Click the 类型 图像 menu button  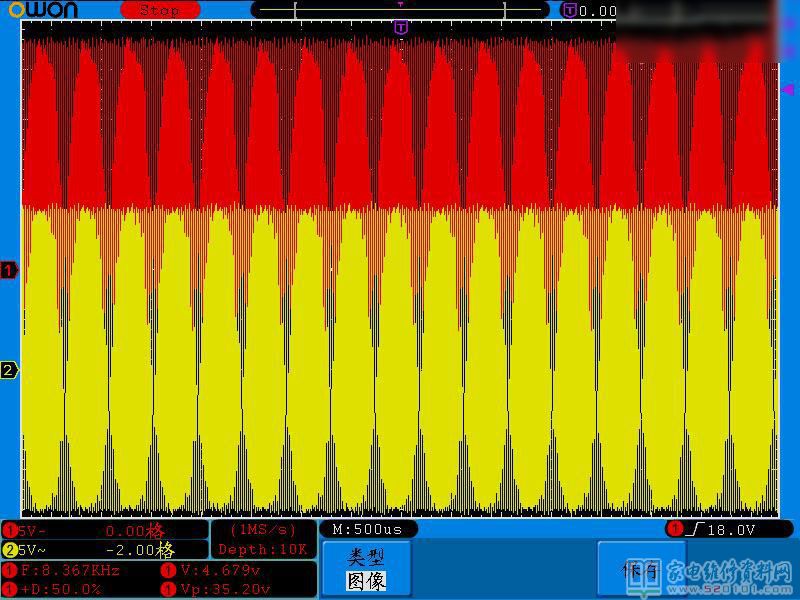click(x=367, y=569)
